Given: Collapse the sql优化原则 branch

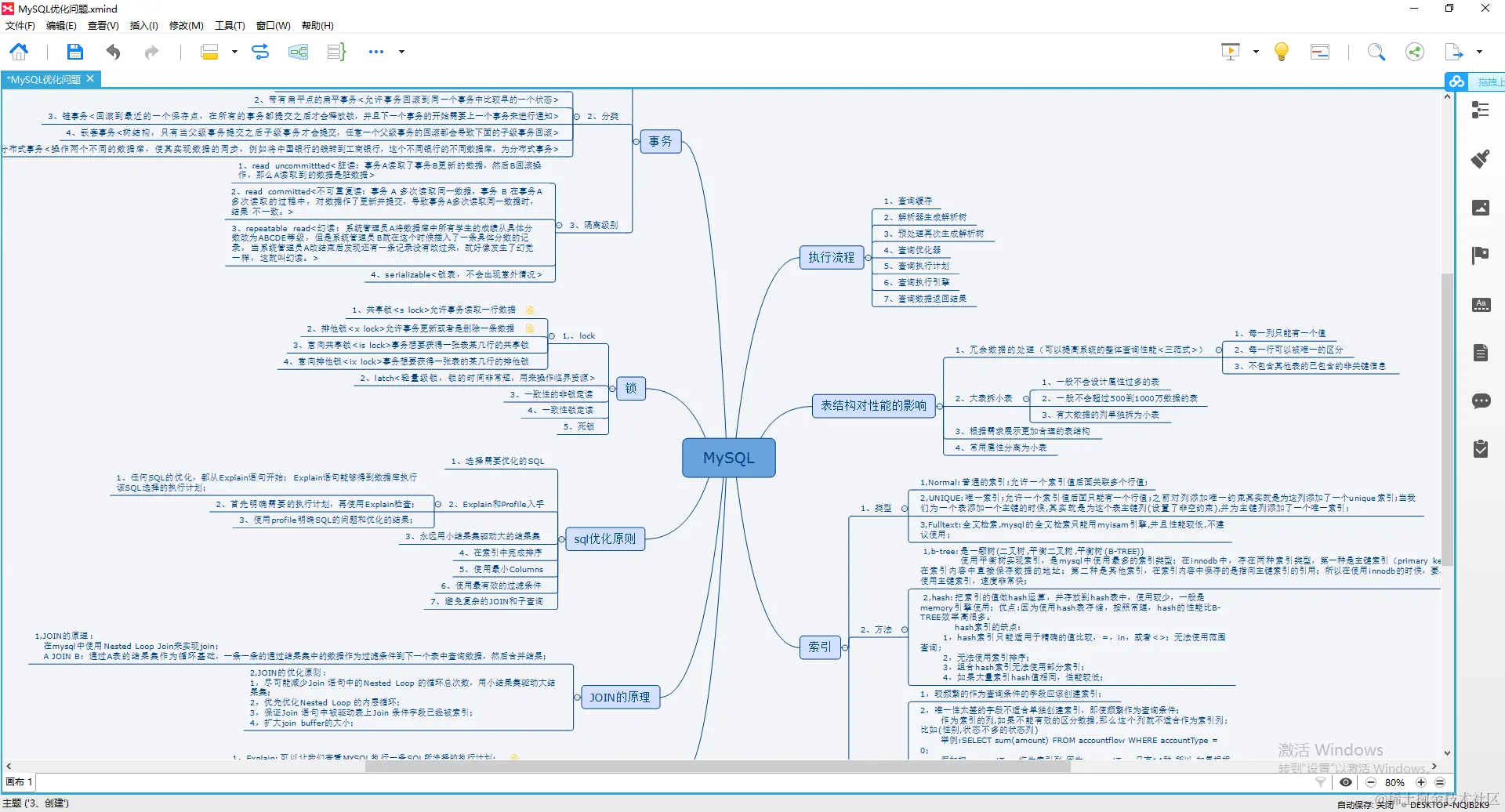Looking at the screenshot, I should pos(561,539).
